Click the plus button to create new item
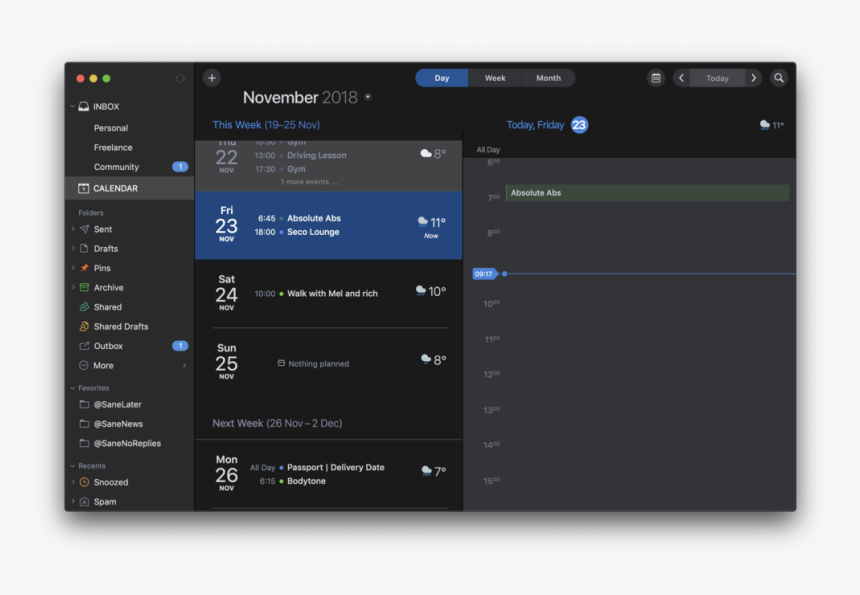 tap(211, 77)
